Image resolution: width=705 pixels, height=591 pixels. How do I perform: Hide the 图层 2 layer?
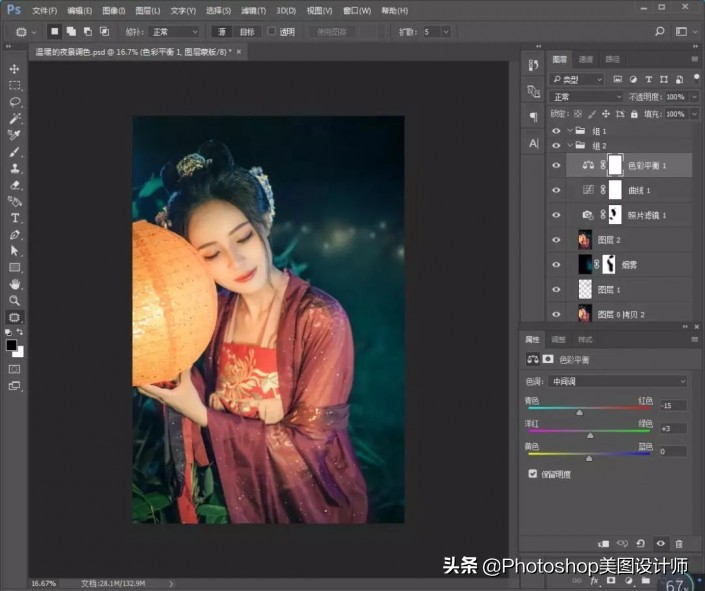(x=556, y=240)
